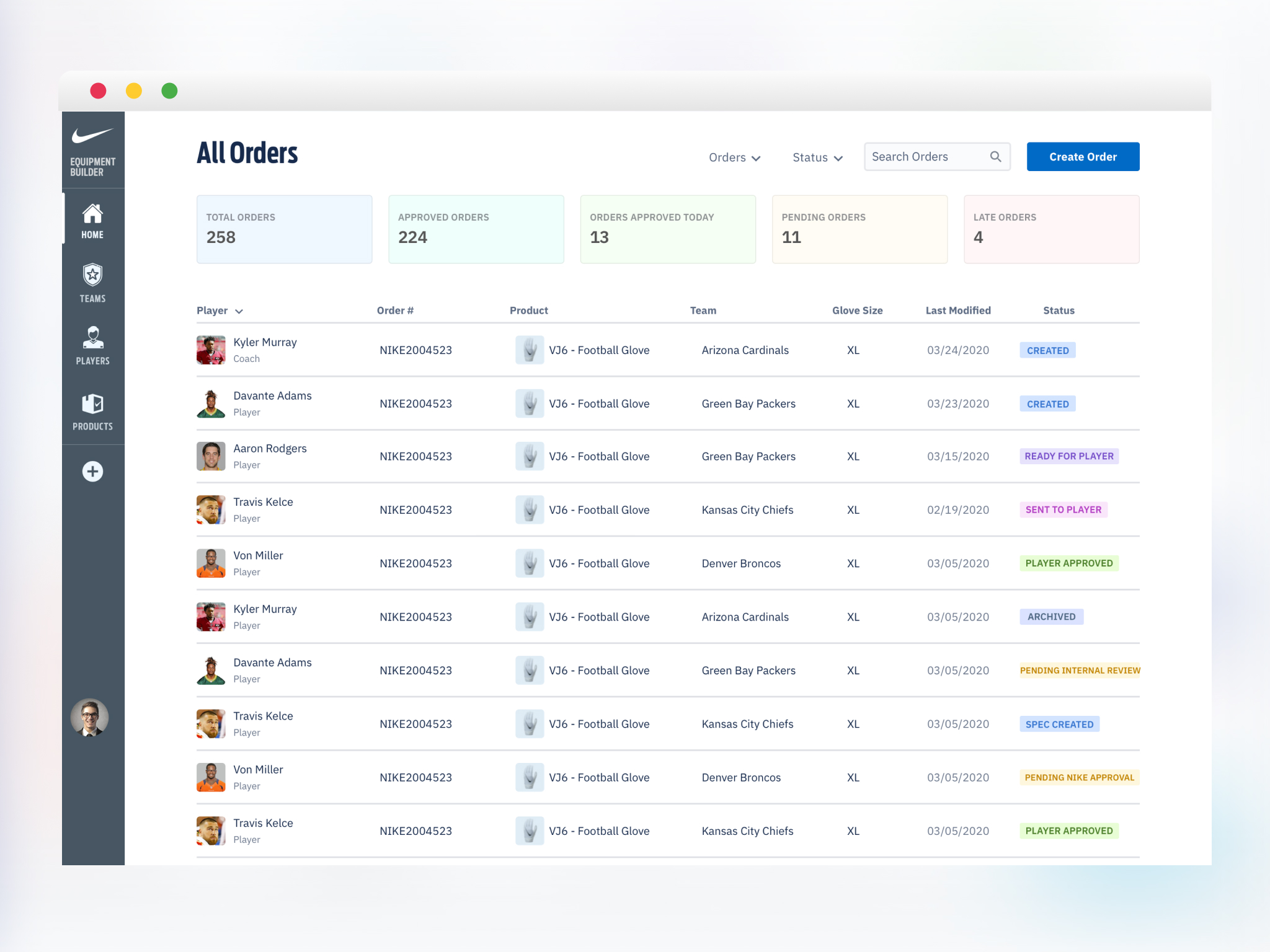1270x952 pixels.
Task: Click the SENT TO PLAYER status badge
Action: point(1063,509)
